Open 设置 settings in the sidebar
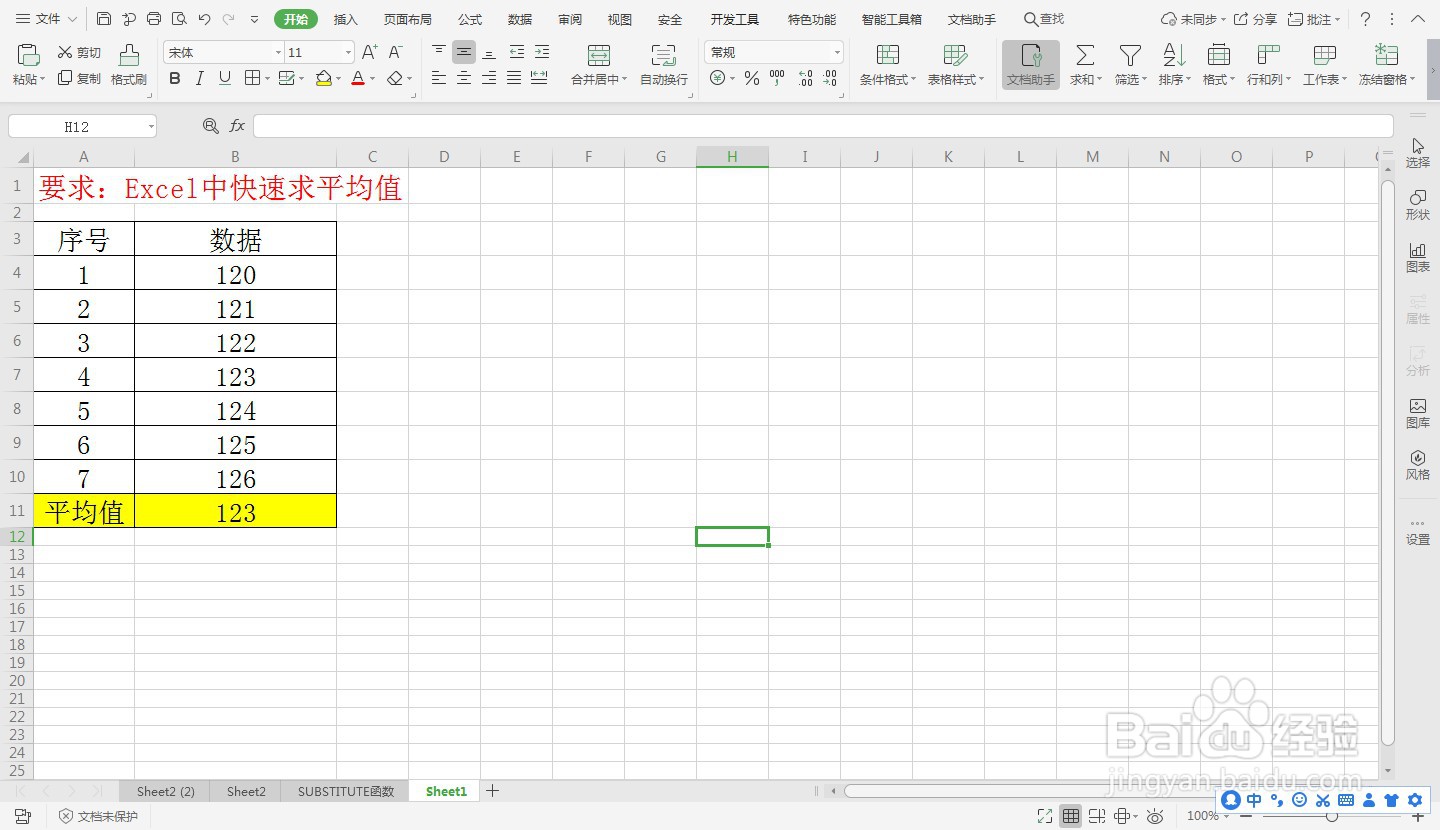 coord(1418,531)
